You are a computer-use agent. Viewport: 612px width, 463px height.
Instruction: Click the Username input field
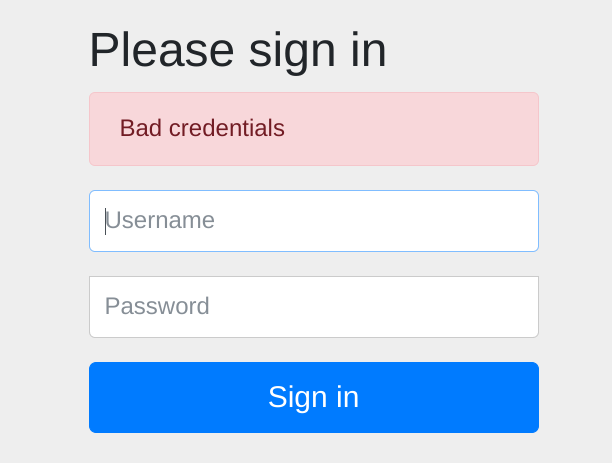(313, 221)
